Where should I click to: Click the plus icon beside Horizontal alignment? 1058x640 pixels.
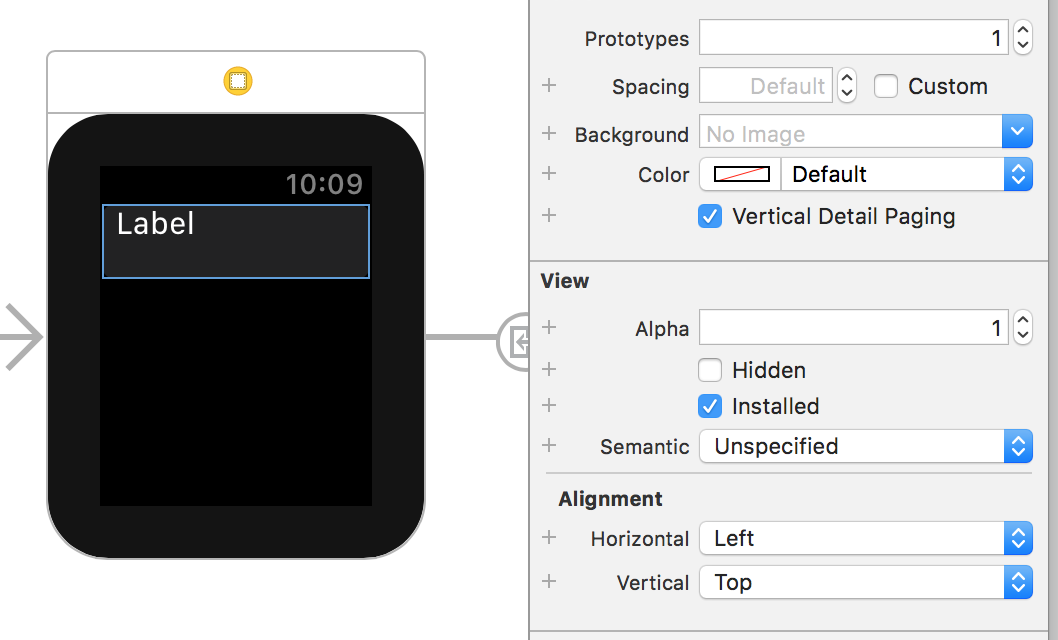point(548,538)
